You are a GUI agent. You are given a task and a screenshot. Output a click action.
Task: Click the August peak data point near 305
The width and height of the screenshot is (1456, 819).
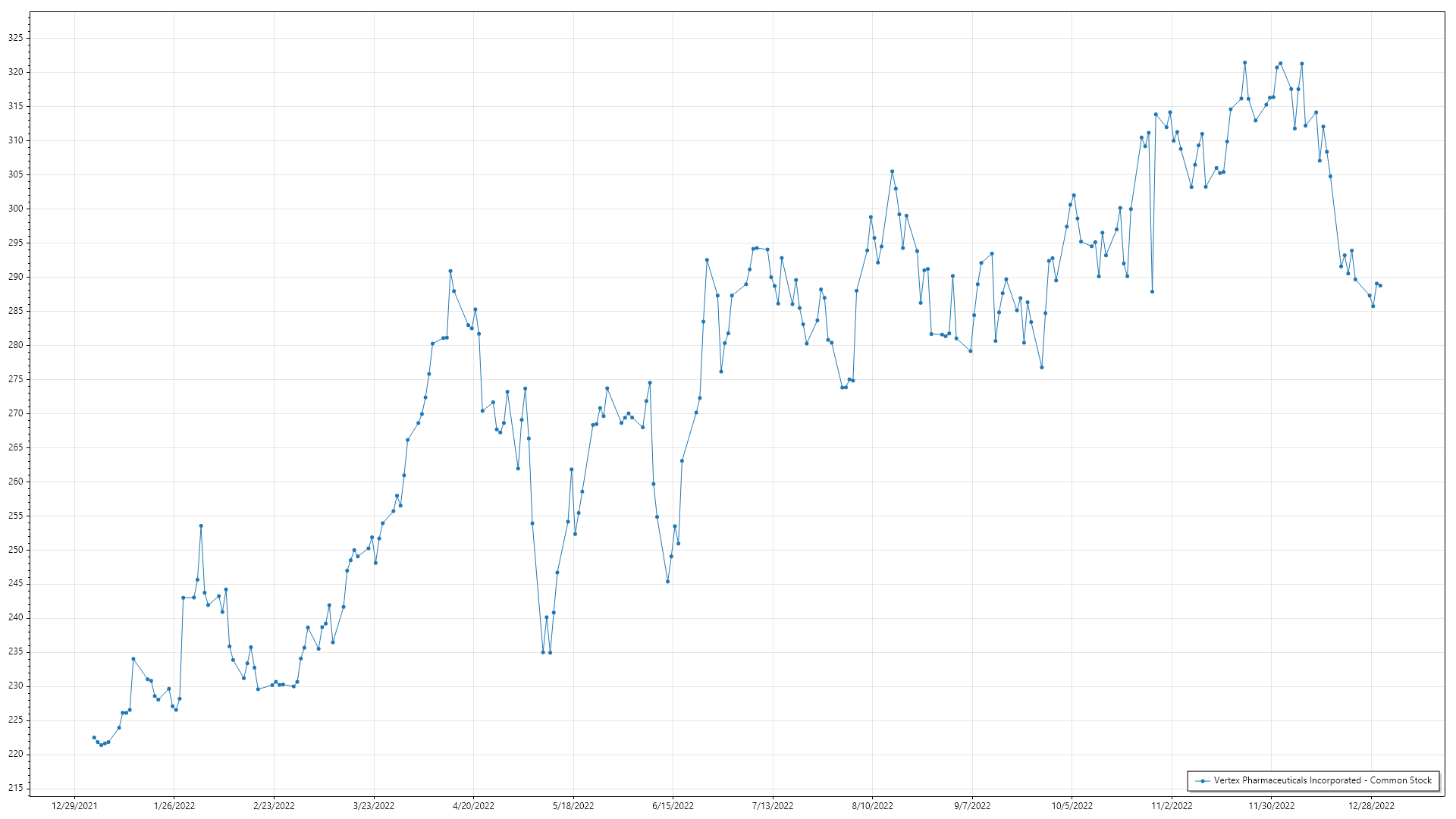coord(892,171)
